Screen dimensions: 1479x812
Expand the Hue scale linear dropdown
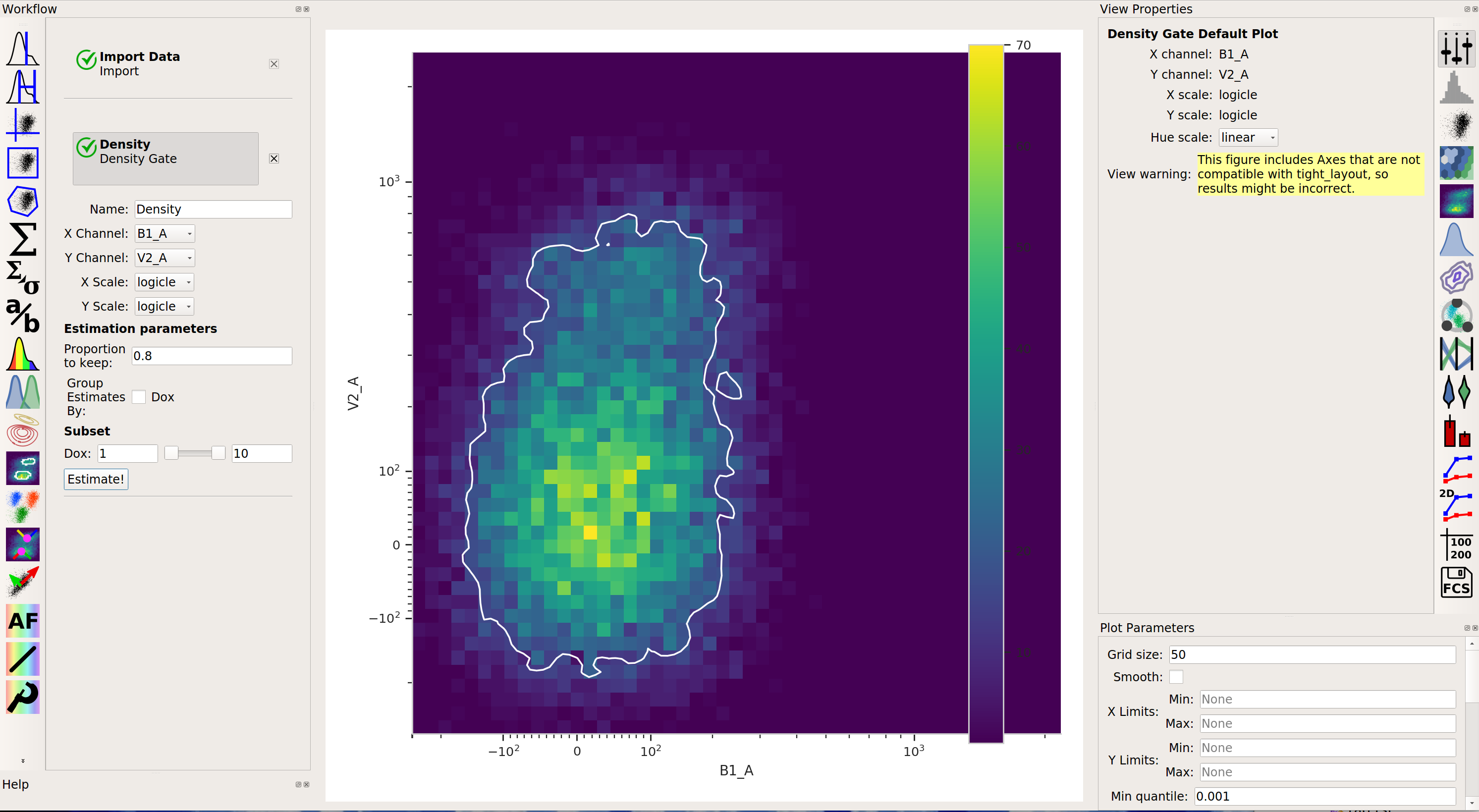coord(1248,137)
